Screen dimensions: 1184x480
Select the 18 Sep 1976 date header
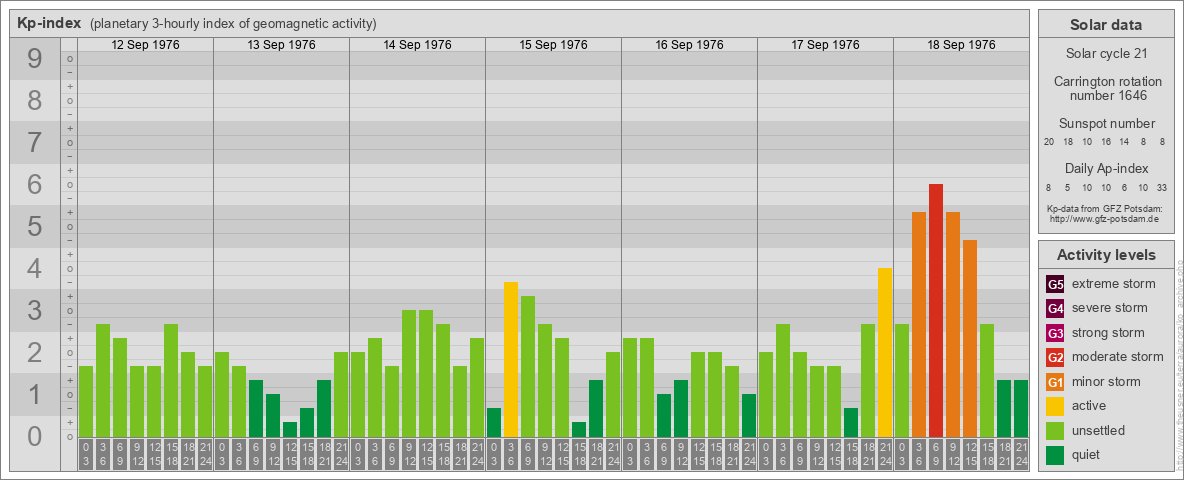[961, 45]
